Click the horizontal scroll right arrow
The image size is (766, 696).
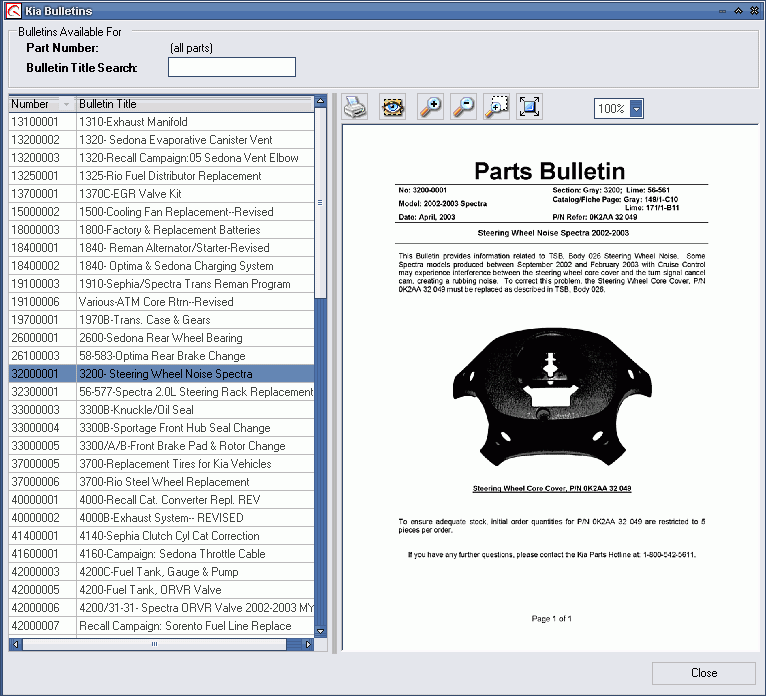308,644
